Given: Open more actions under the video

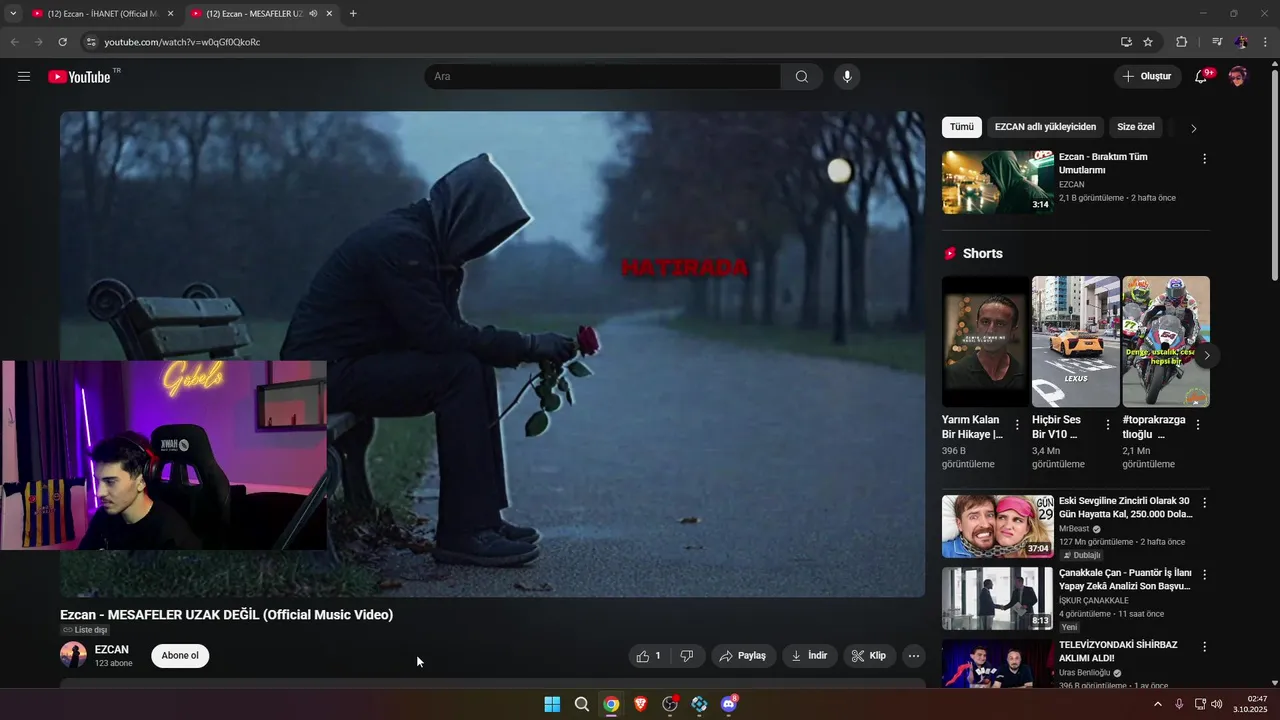Looking at the screenshot, I should pos(913,656).
